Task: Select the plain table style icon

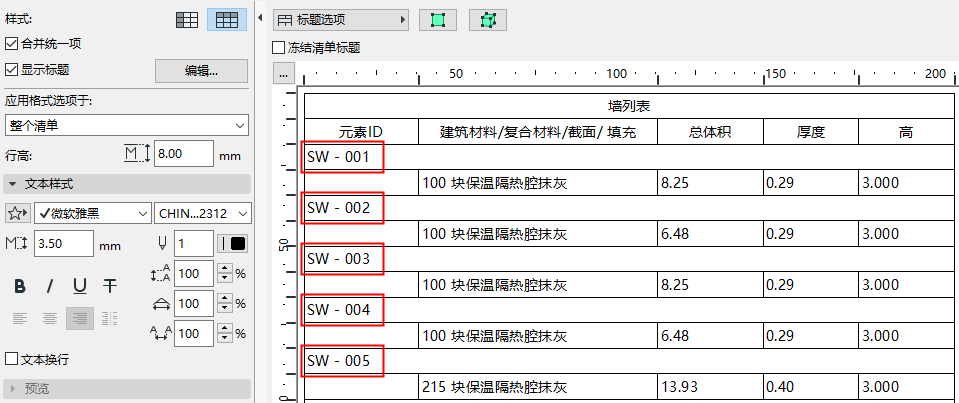Action: [x=187, y=20]
